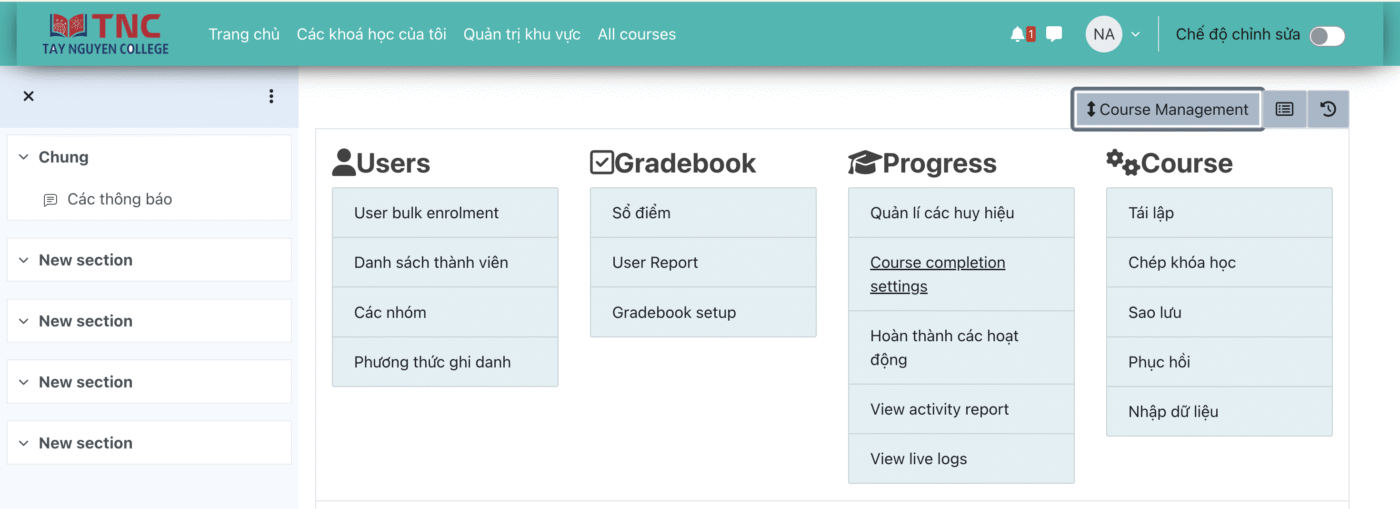Click User bulk enrolment button
The width and height of the screenshot is (1400, 509).
(426, 213)
